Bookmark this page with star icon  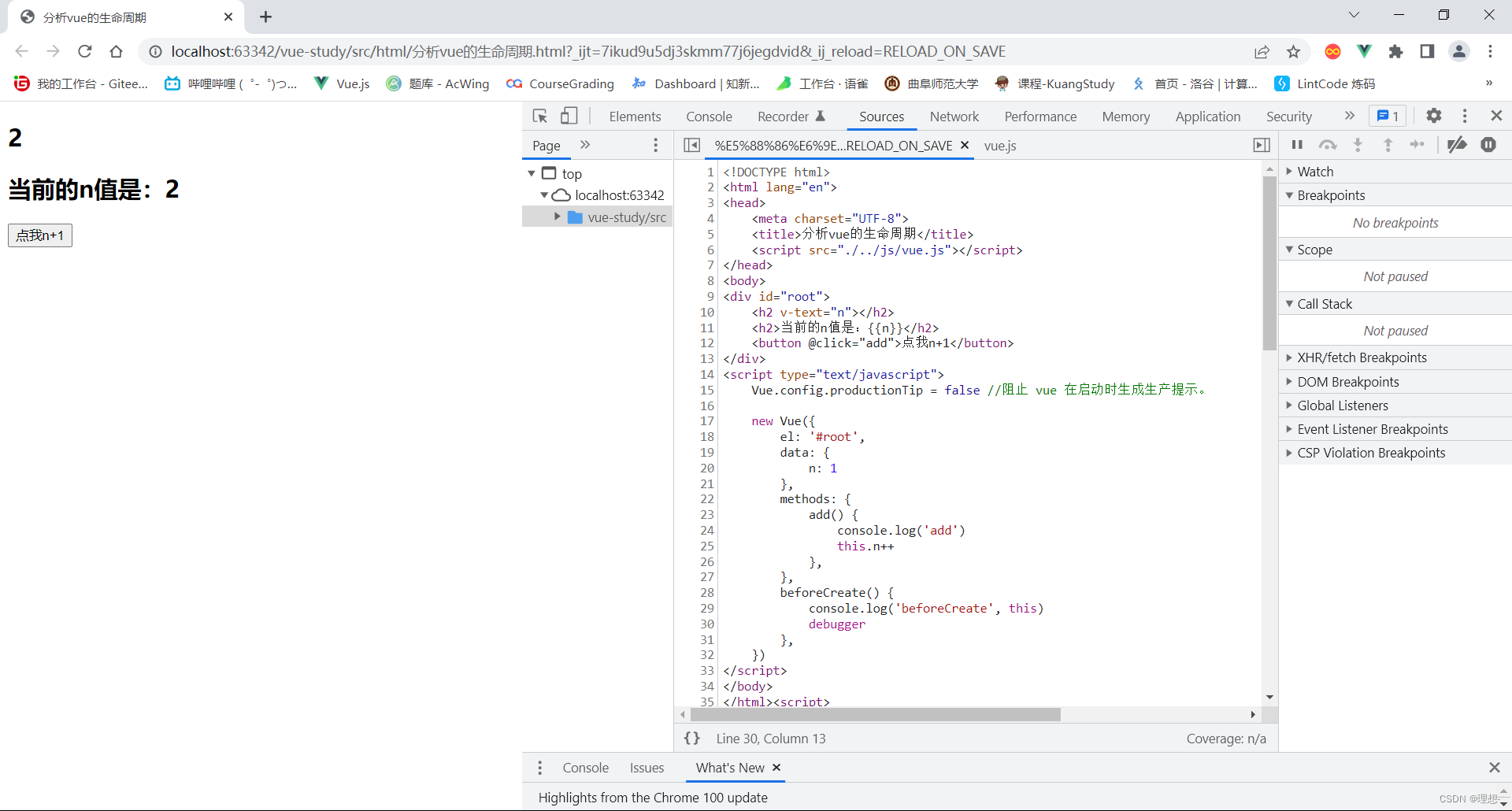click(1293, 51)
